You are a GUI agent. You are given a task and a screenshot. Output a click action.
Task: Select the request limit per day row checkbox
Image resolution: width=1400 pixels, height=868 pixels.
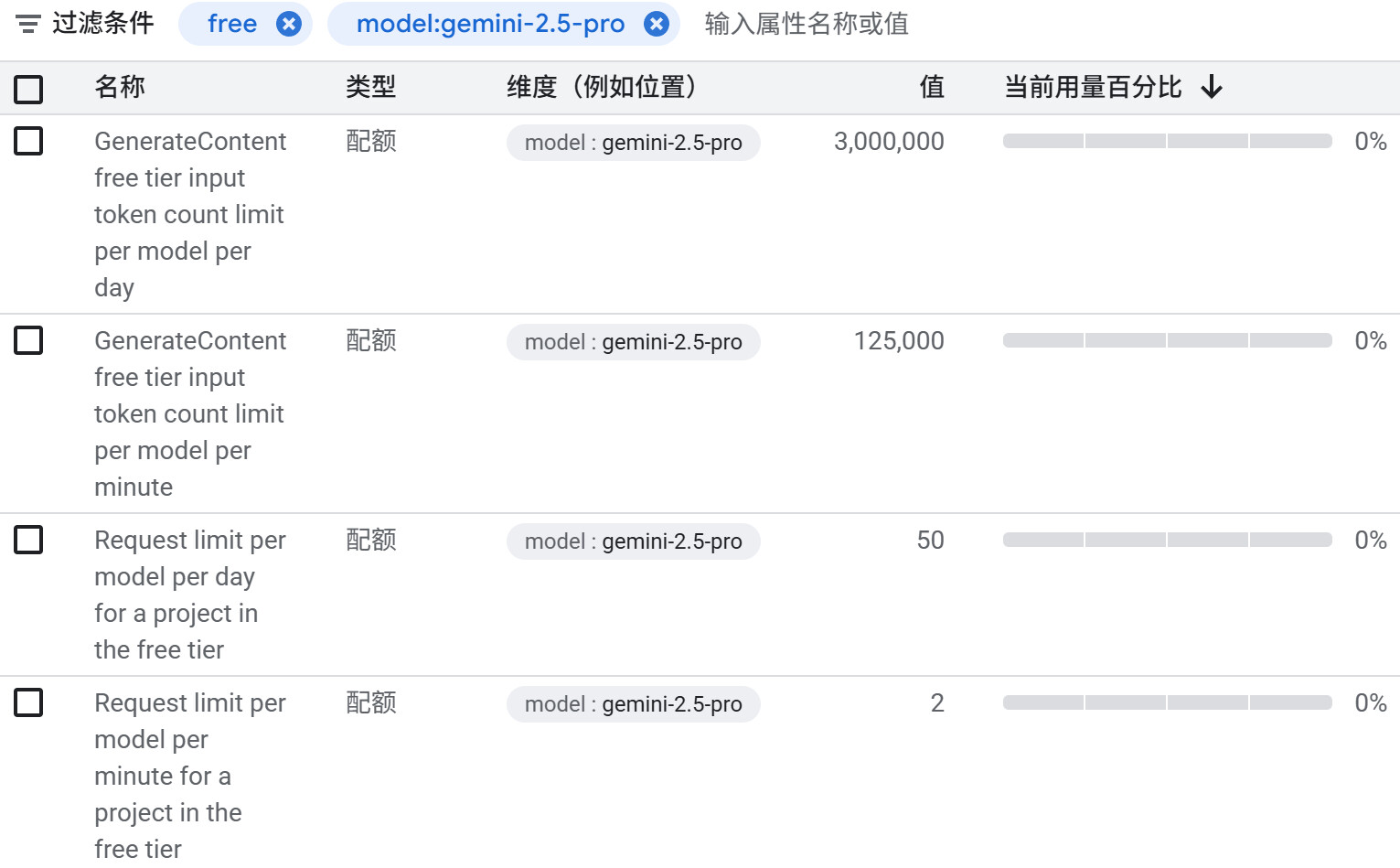click(x=28, y=540)
